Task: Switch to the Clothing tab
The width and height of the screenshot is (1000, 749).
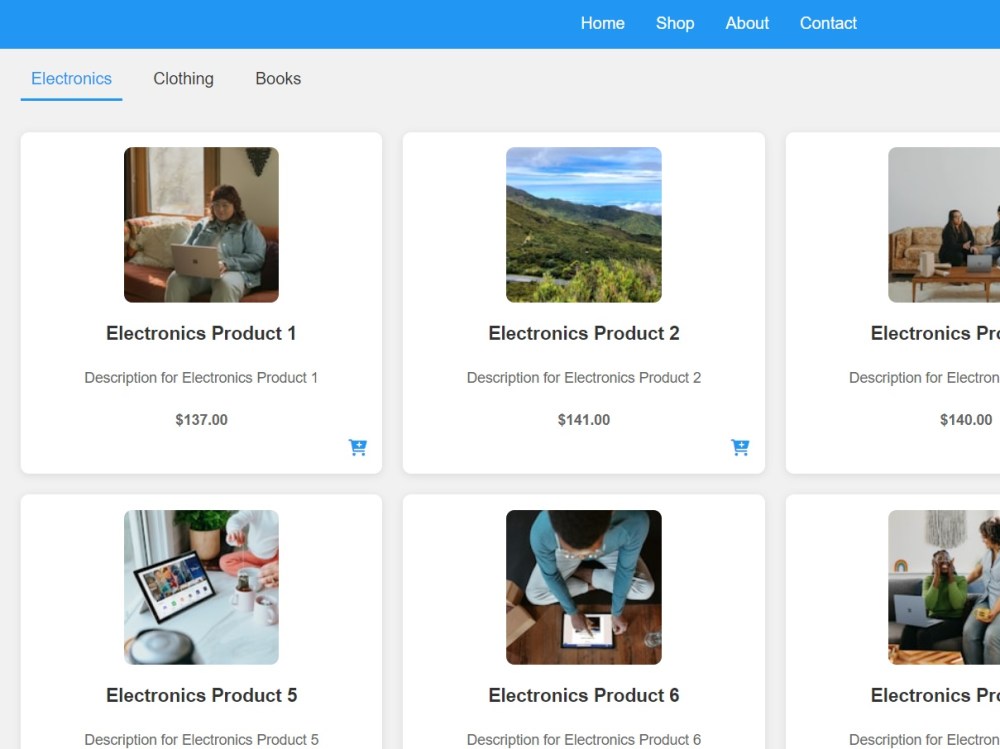Action: [183, 79]
